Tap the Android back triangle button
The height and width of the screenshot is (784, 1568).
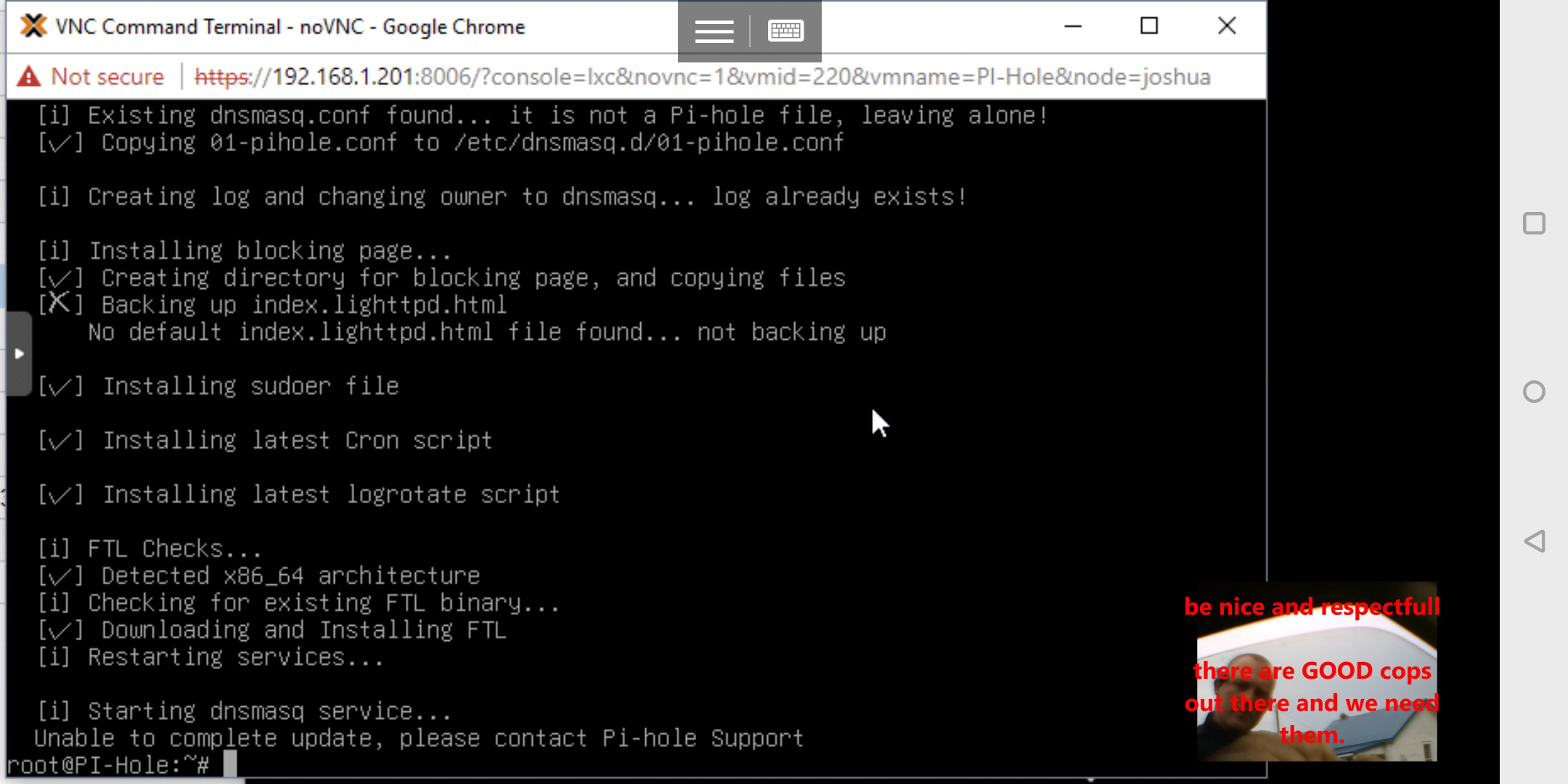[1533, 542]
